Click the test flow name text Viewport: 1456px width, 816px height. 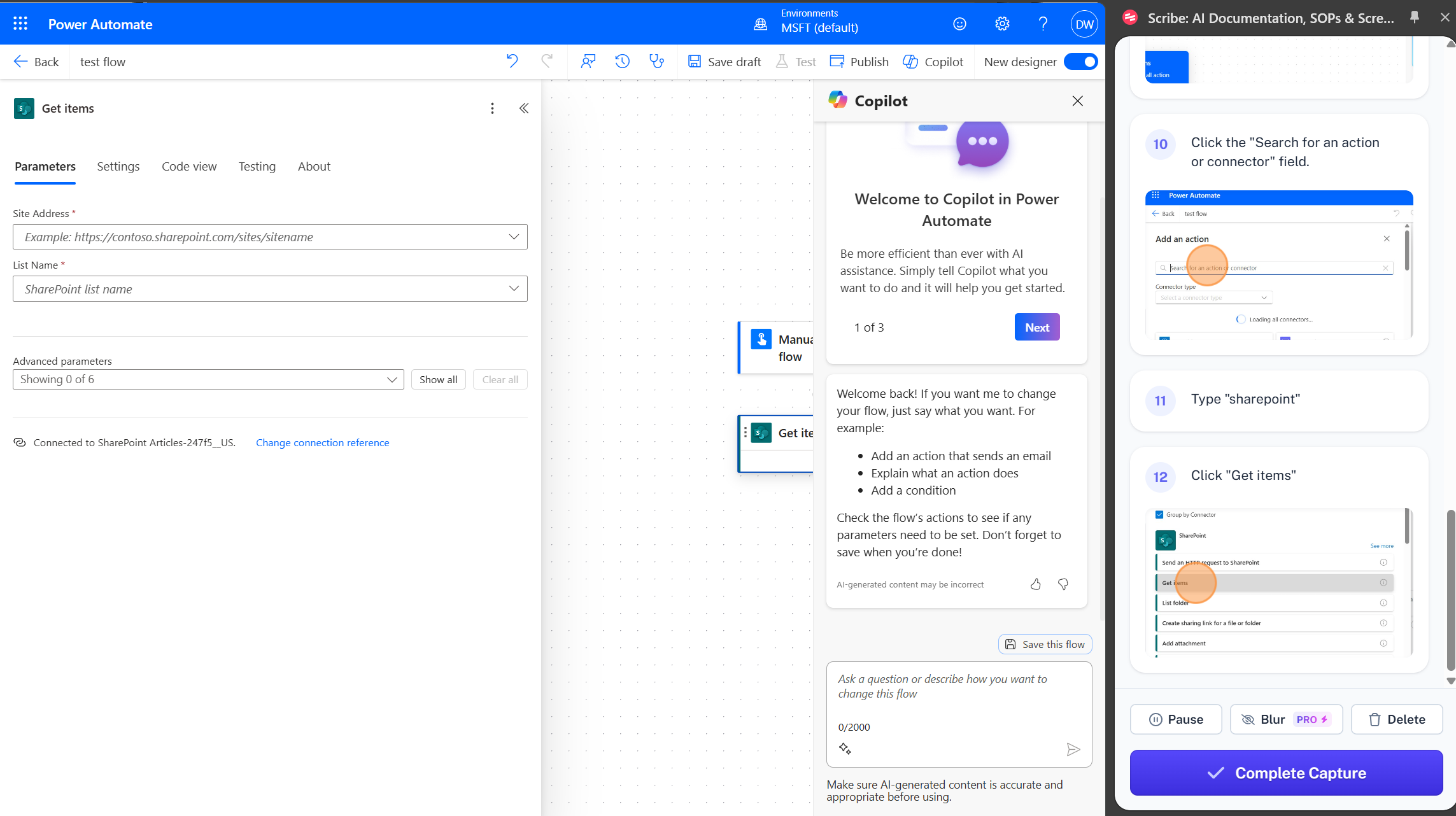click(x=102, y=62)
